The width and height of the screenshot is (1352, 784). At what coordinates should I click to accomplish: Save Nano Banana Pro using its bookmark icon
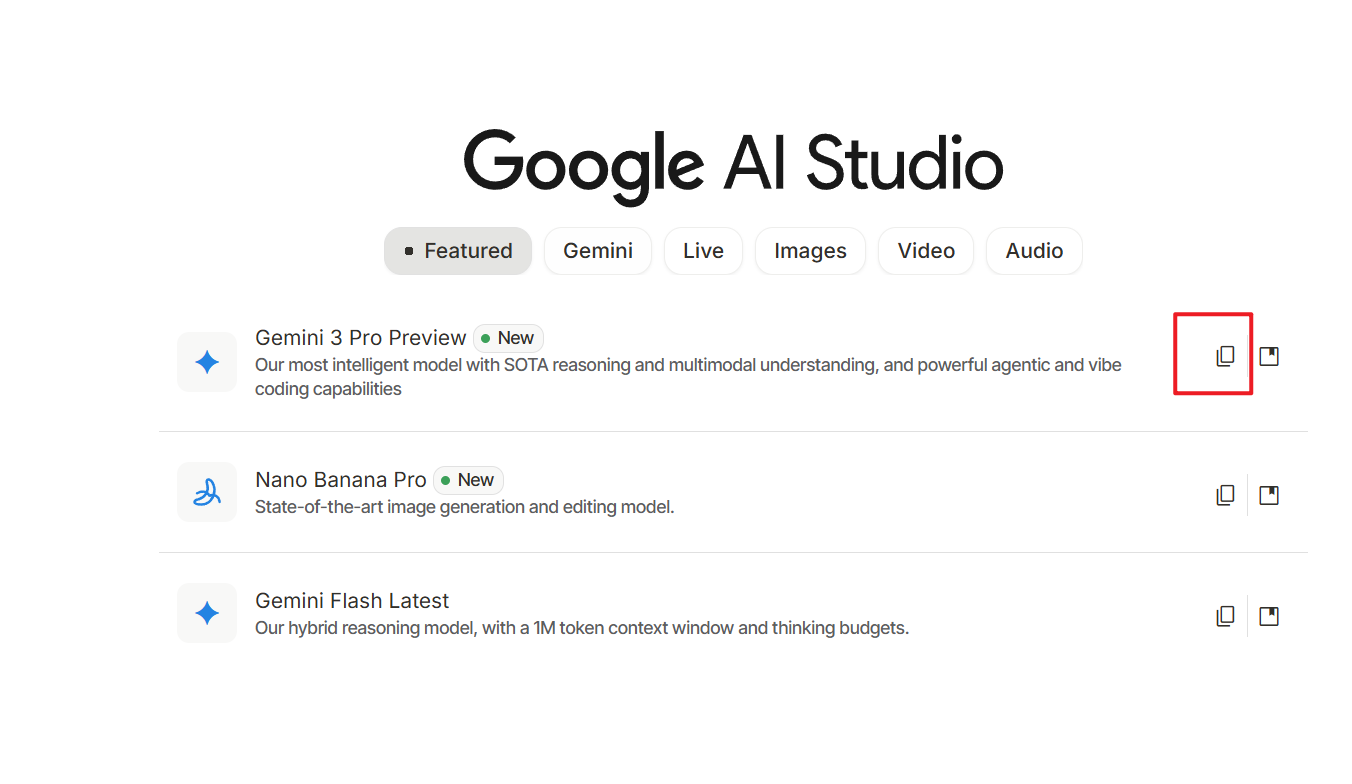(1268, 494)
